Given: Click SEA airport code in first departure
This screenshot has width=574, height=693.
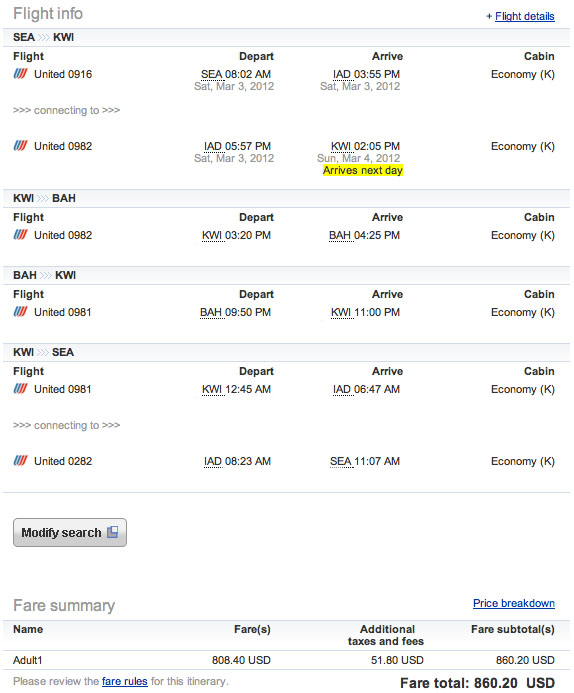Looking at the screenshot, I should click(x=211, y=74).
